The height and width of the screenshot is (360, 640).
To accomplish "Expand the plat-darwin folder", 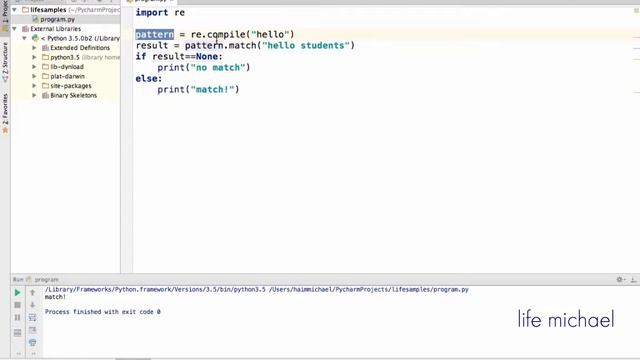I will [34, 76].
